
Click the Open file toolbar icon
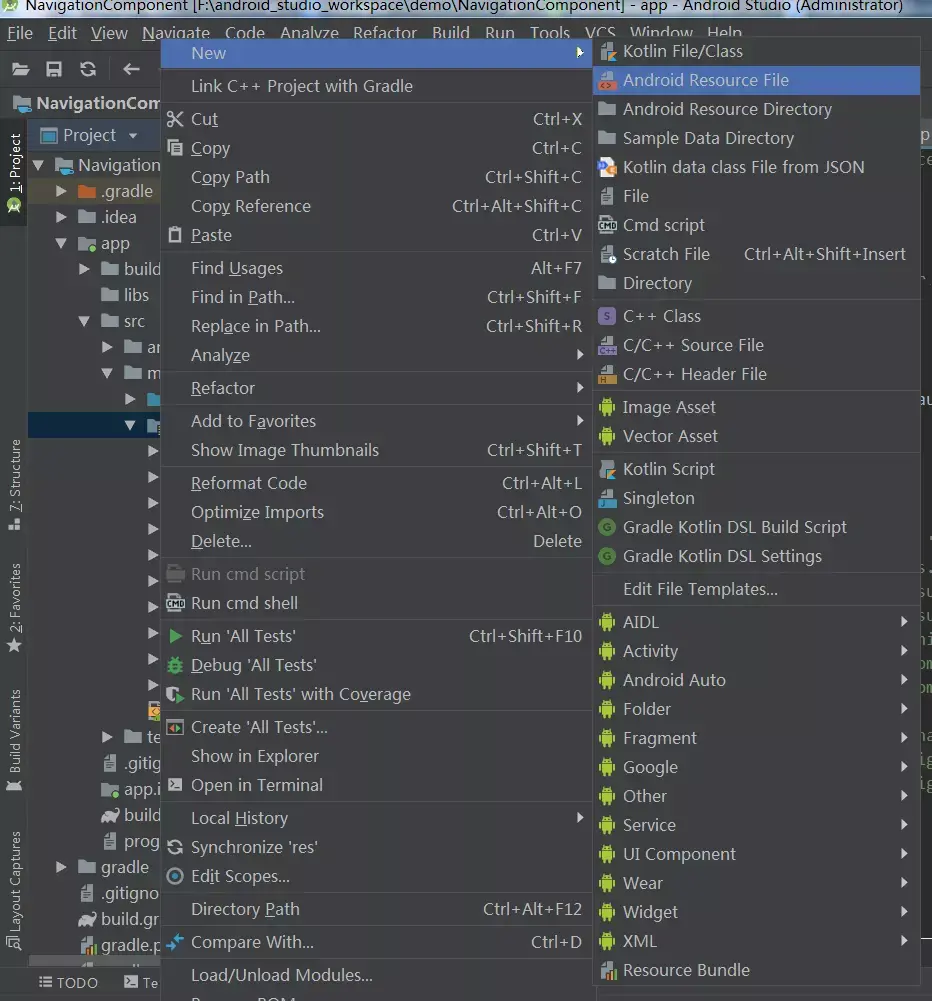(20, 68)
